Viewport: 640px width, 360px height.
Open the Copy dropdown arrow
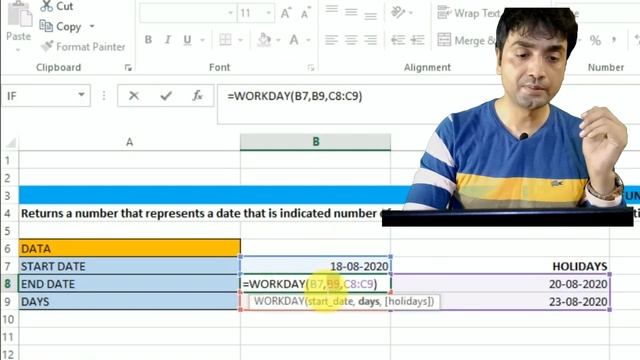point(92,27)
